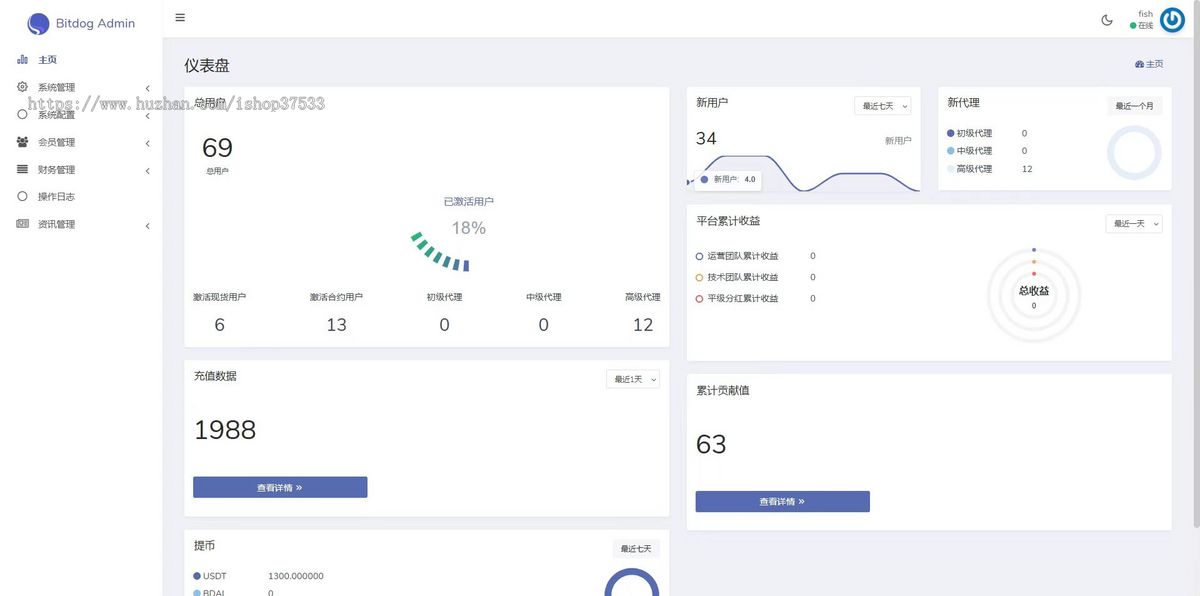Click the 高级代理 value 12 in 总用户 card
Image resolution: width=1200 pixels, height=596 pixels.
click(x=643, y=325)
